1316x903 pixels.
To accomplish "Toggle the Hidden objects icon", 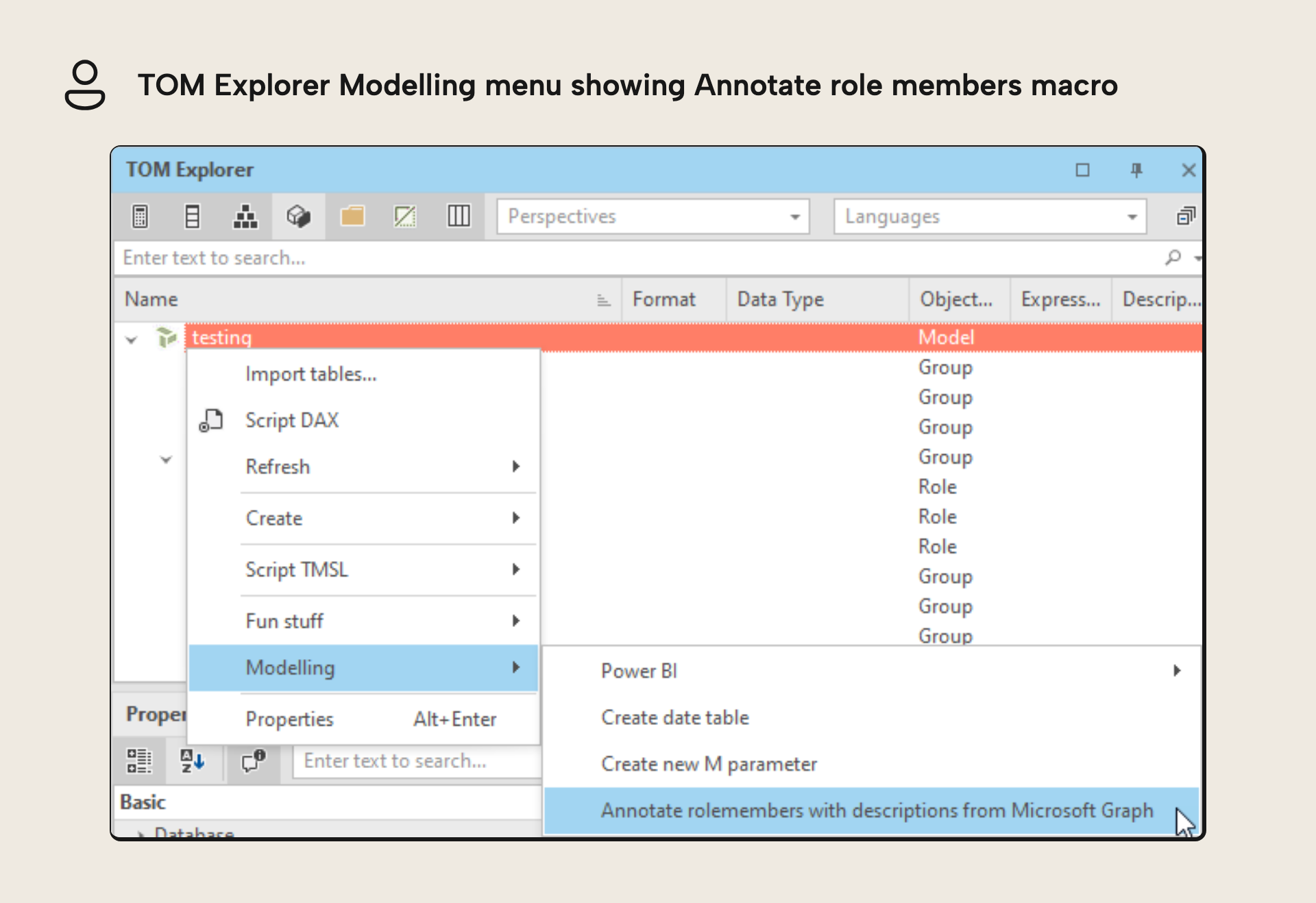I will [405, 217].
